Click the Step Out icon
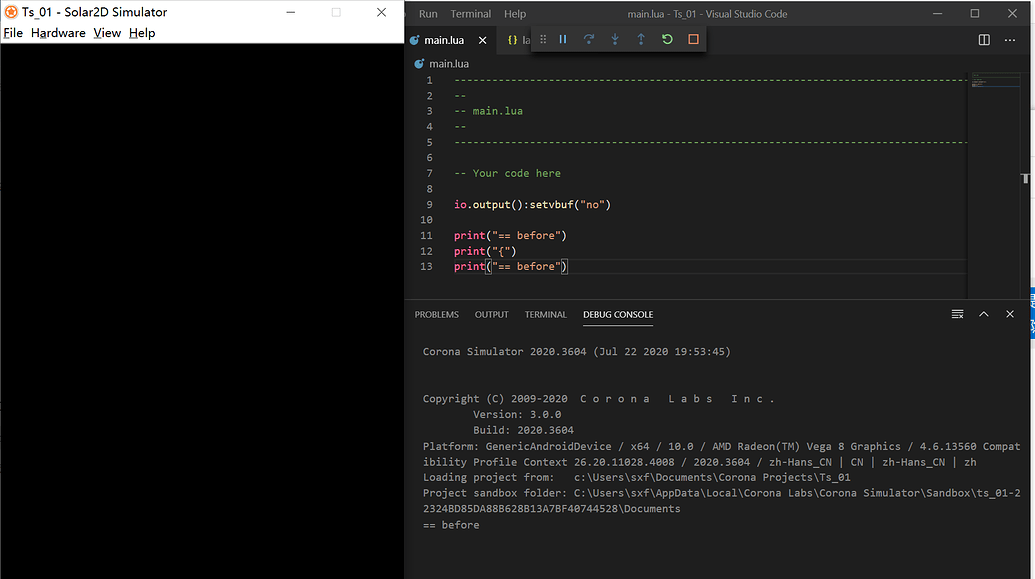 click(641, 39)
